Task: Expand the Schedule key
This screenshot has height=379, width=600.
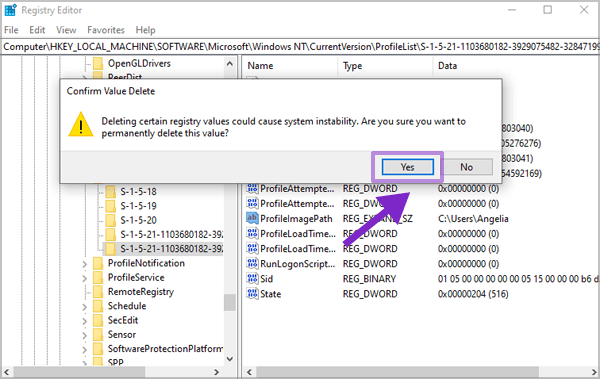Action: point(85,307)
